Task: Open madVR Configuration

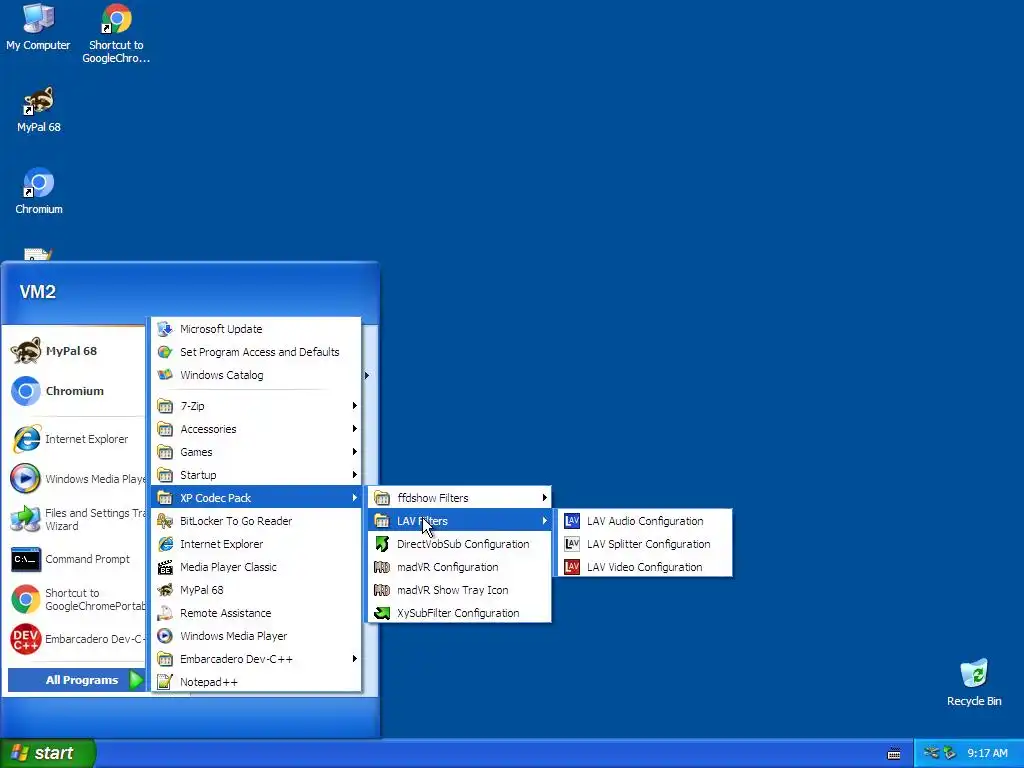Action: (460, 567)
